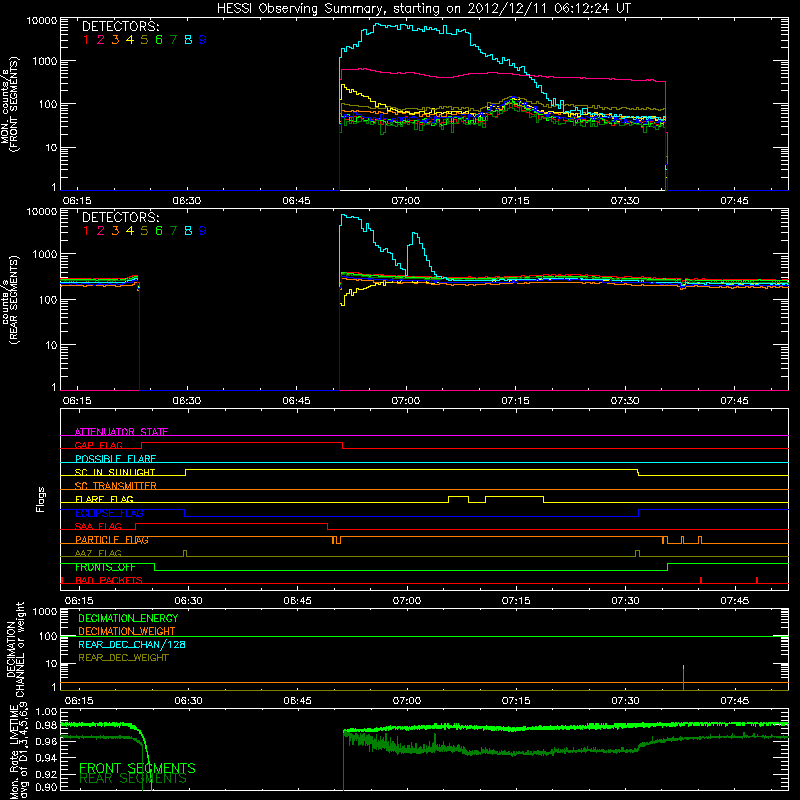Click detector 4 legend in front segments plot
This screenshot has height=800, width=800.
tap(130, 40)
